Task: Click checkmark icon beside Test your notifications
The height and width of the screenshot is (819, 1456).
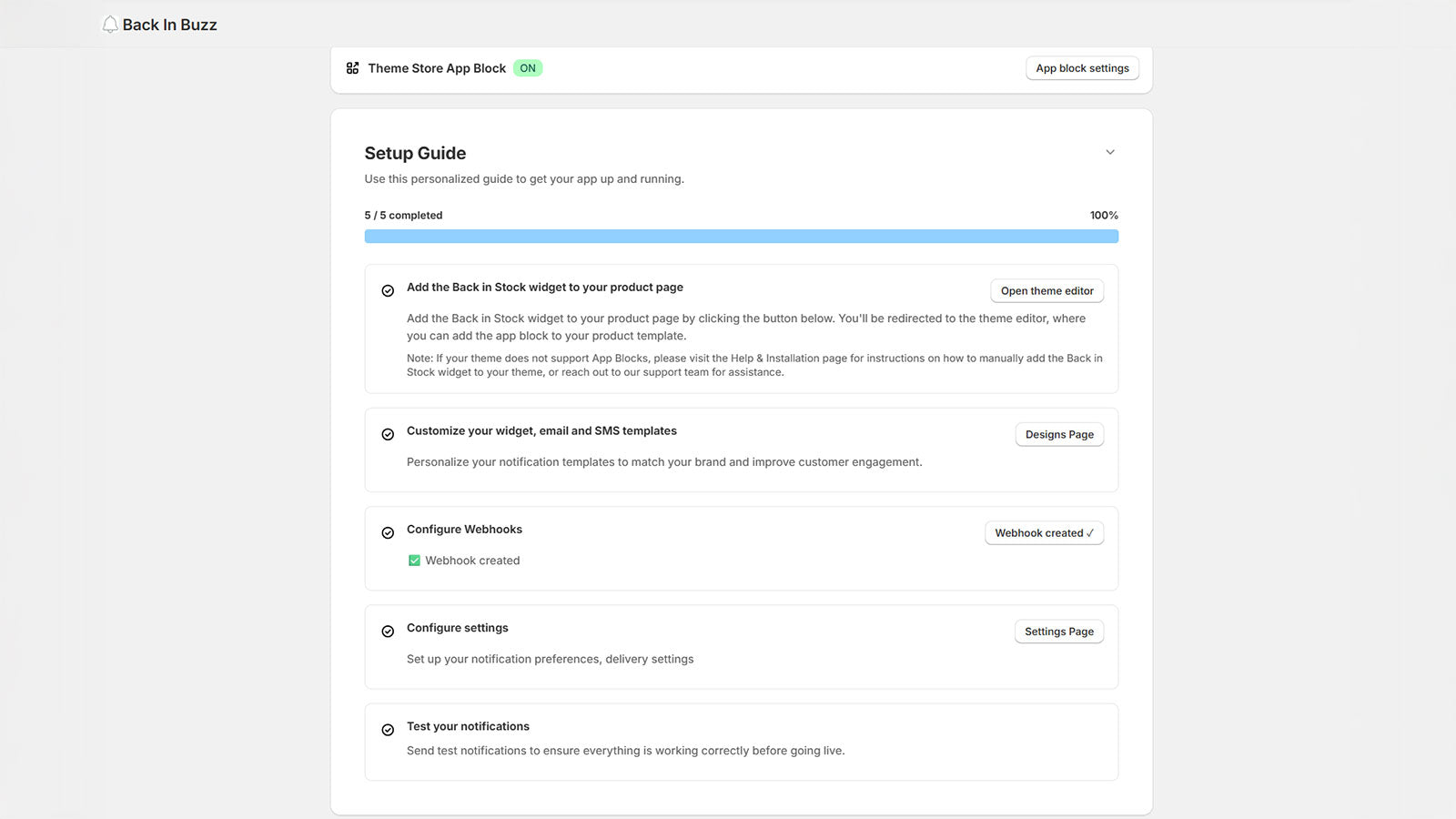Action: [x=388, y=730]
